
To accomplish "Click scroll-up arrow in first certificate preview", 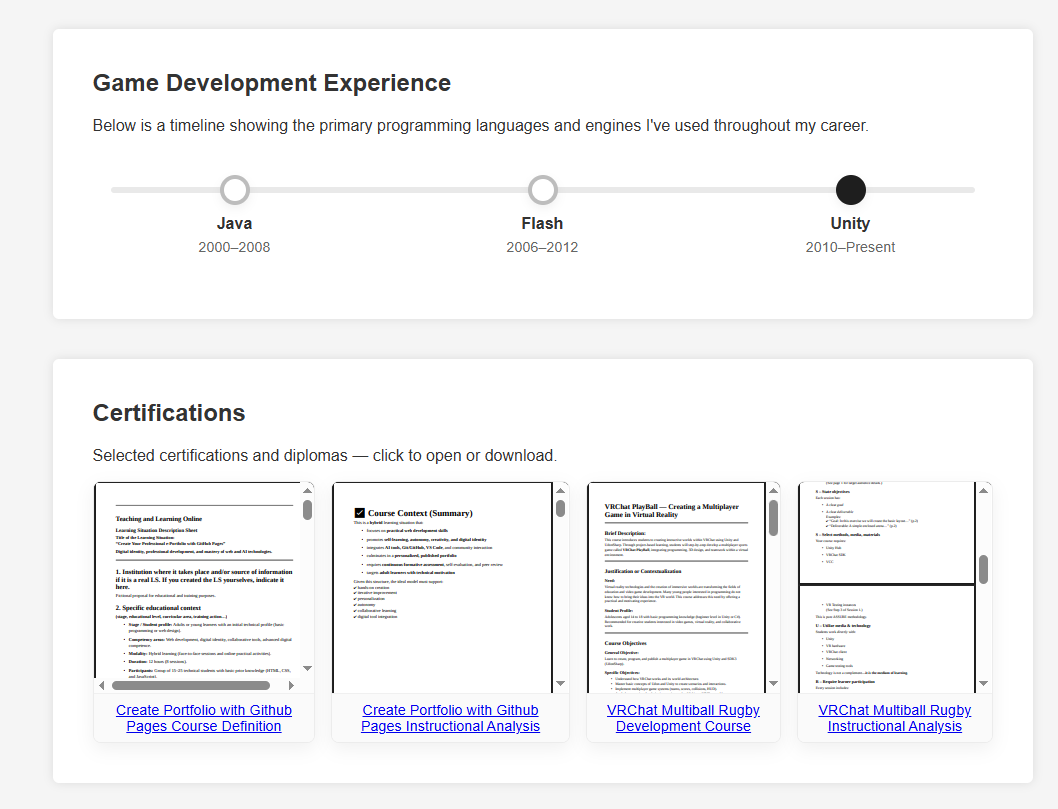I will tap(307, 491).
